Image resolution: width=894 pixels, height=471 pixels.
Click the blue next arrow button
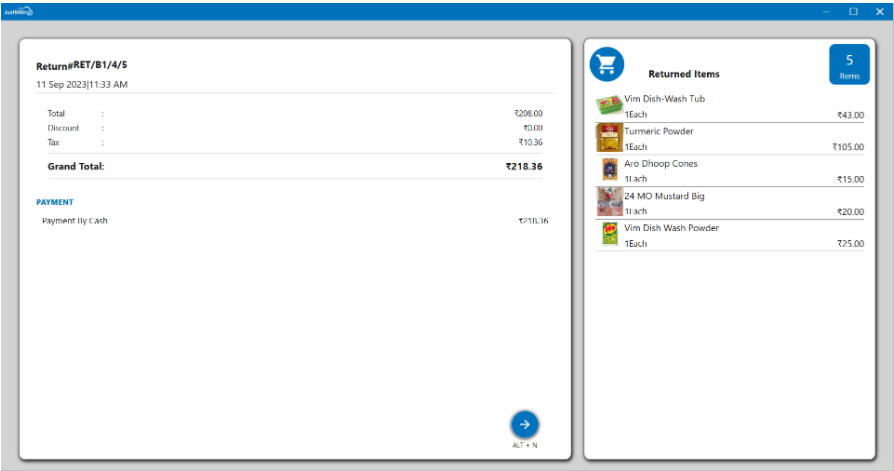(524, 423)
